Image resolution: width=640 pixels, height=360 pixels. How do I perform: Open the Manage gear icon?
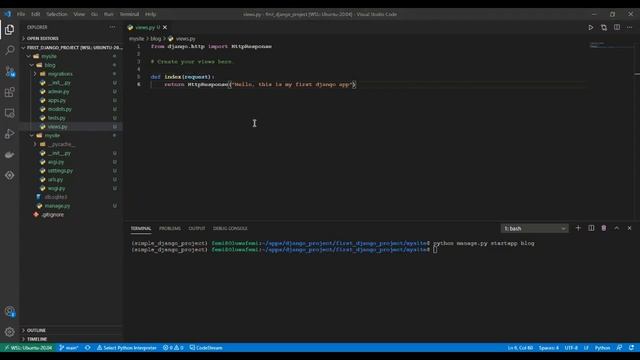pyautogui.click(x=9, y=332)
